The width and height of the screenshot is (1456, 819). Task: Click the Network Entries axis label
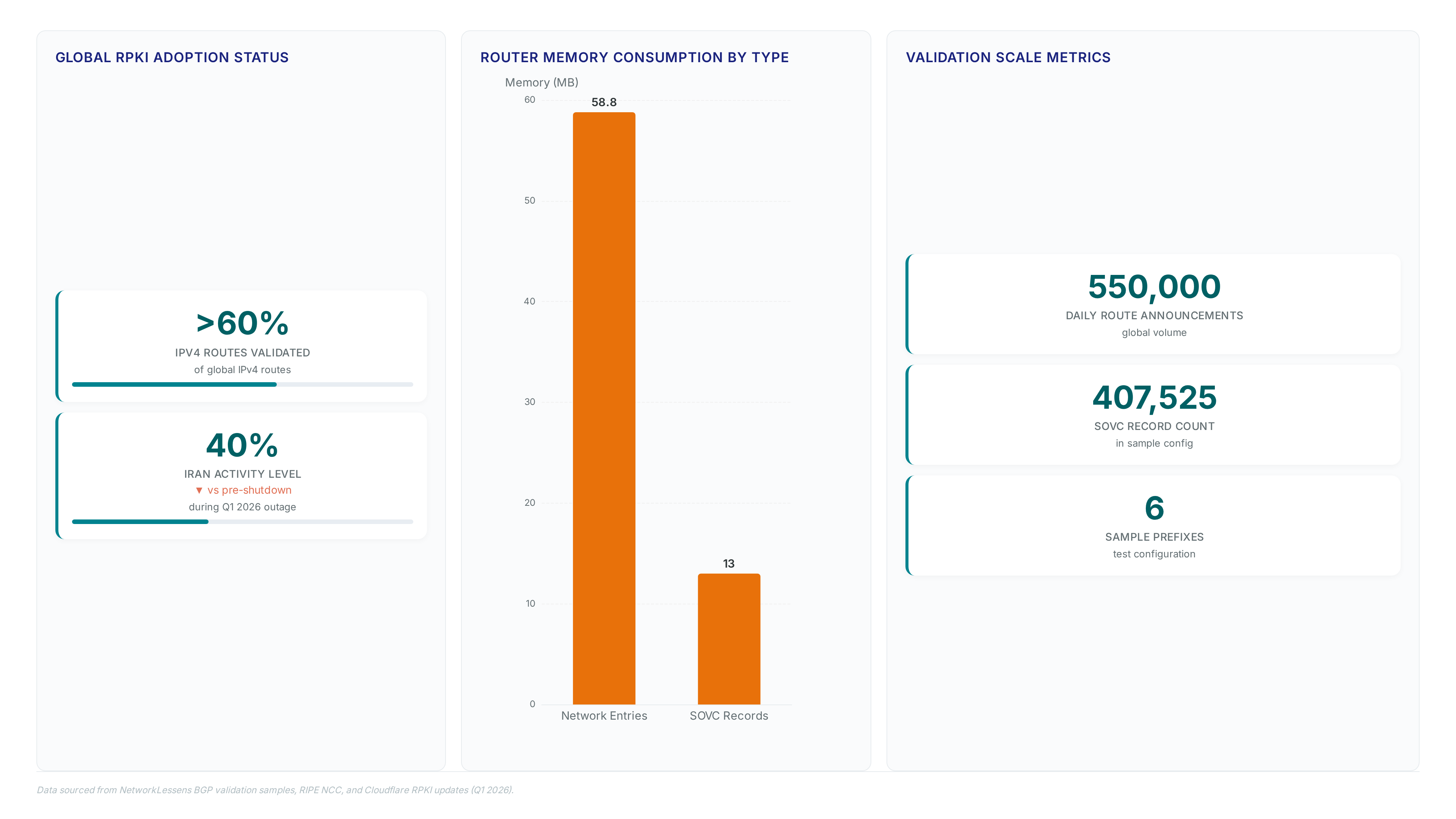click(604, 715)
